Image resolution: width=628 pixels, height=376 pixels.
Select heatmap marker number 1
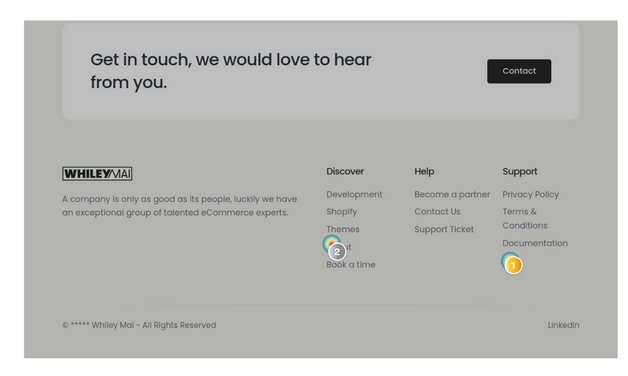[x=513, y=265]
